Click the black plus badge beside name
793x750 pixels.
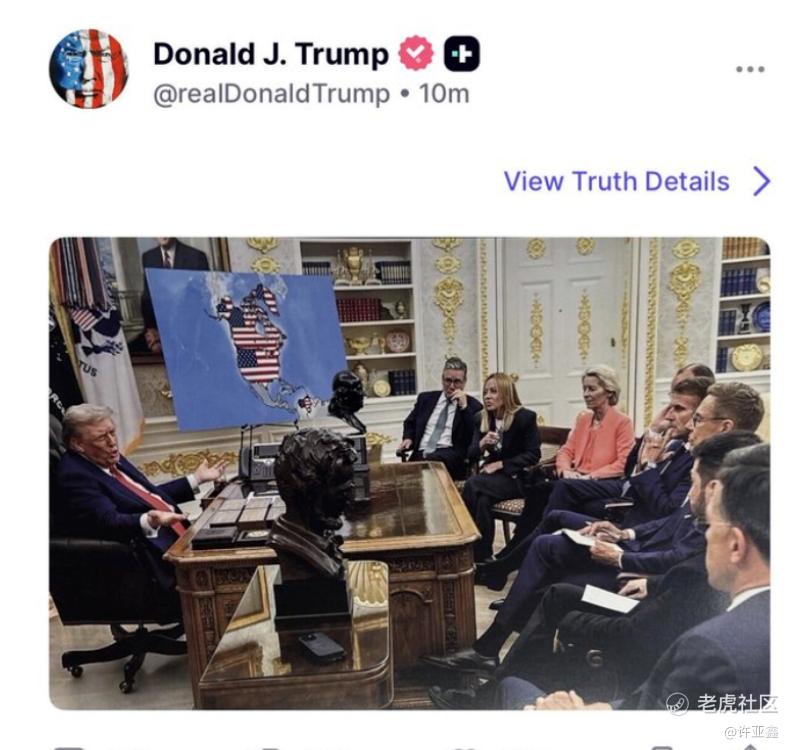click(462, 53)
